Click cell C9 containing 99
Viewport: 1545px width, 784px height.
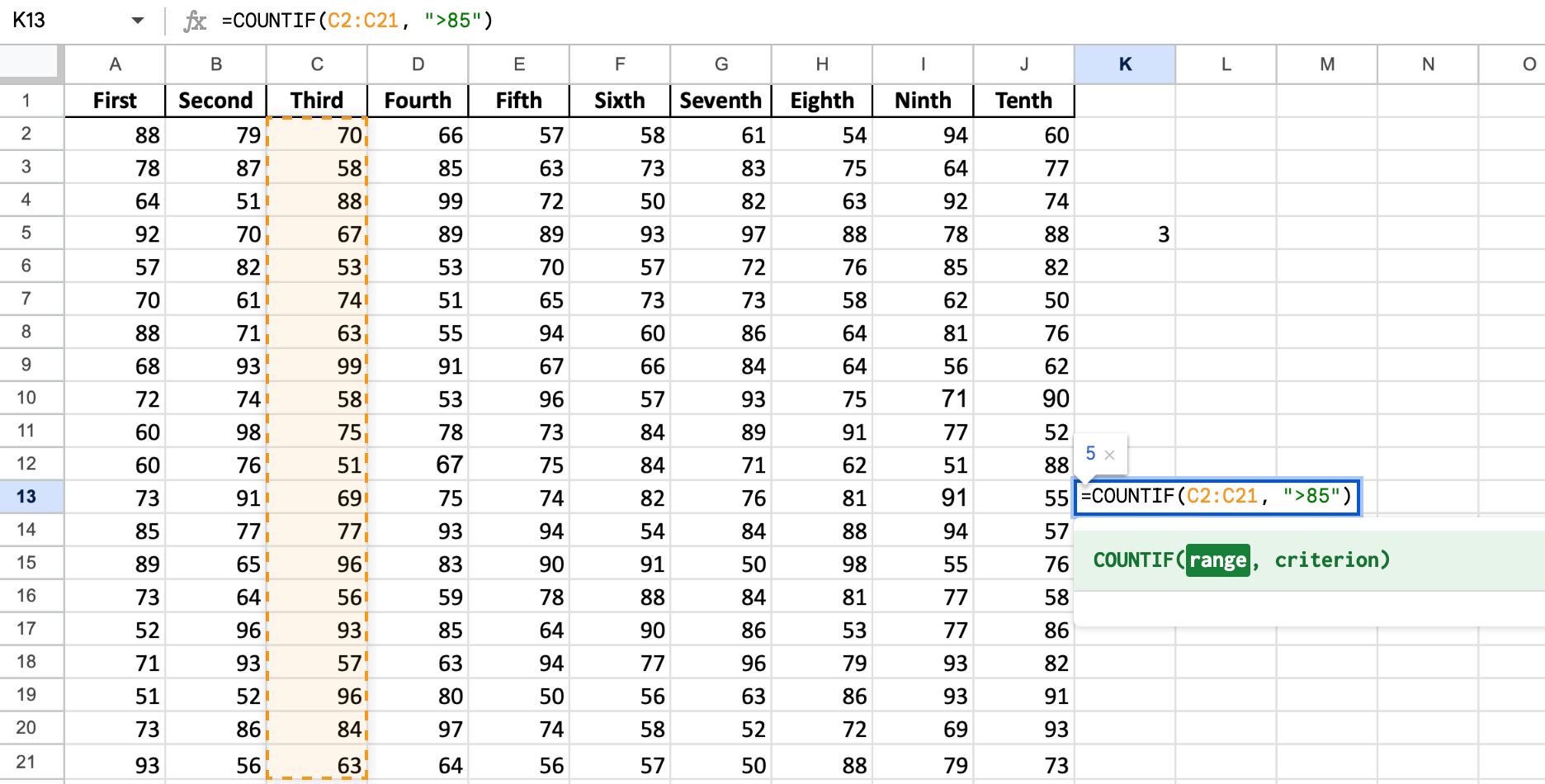coord(317,366)
